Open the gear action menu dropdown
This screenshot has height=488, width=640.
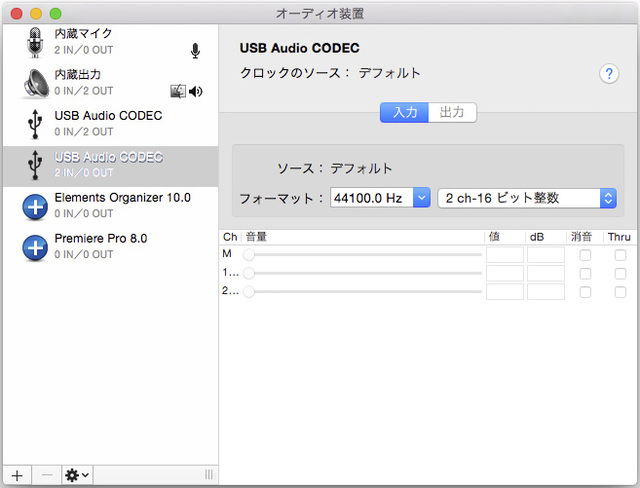coord(76,475)
